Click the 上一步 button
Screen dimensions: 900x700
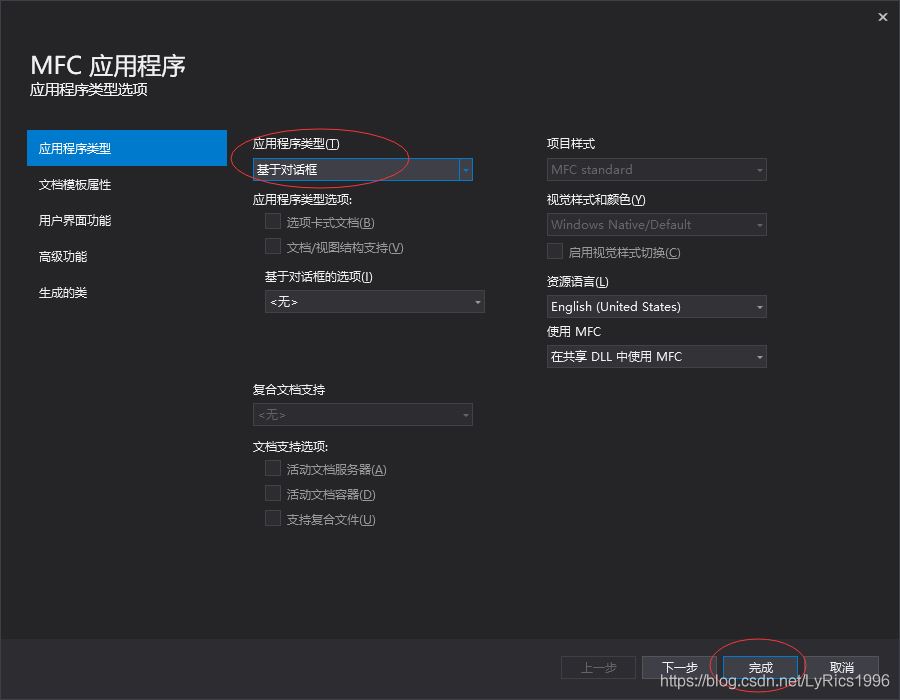click(x=598, y=667)
